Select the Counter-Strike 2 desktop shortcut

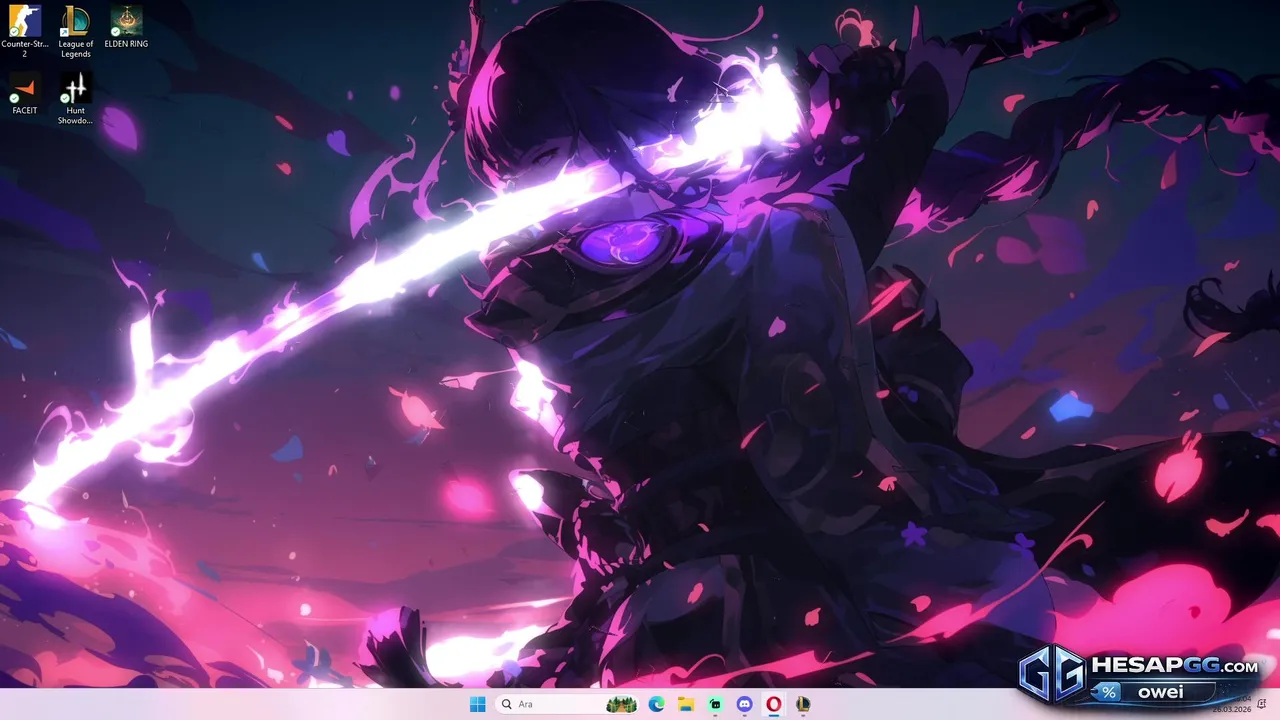(x=25, y=31)
